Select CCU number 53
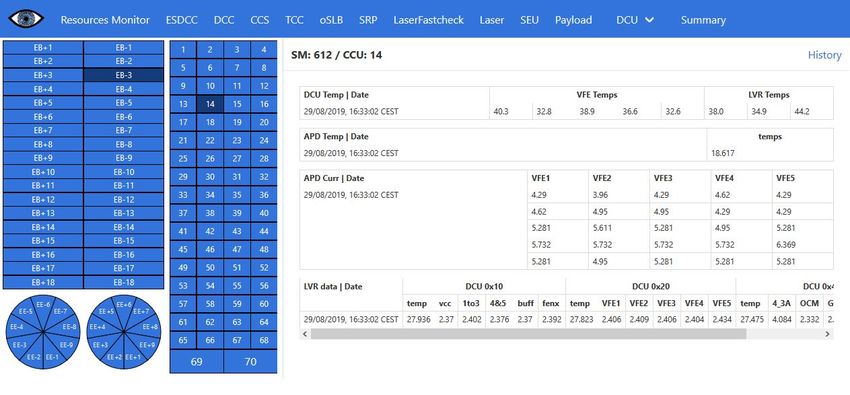Viewport: 850px width, 395px height. coord(183,286)
